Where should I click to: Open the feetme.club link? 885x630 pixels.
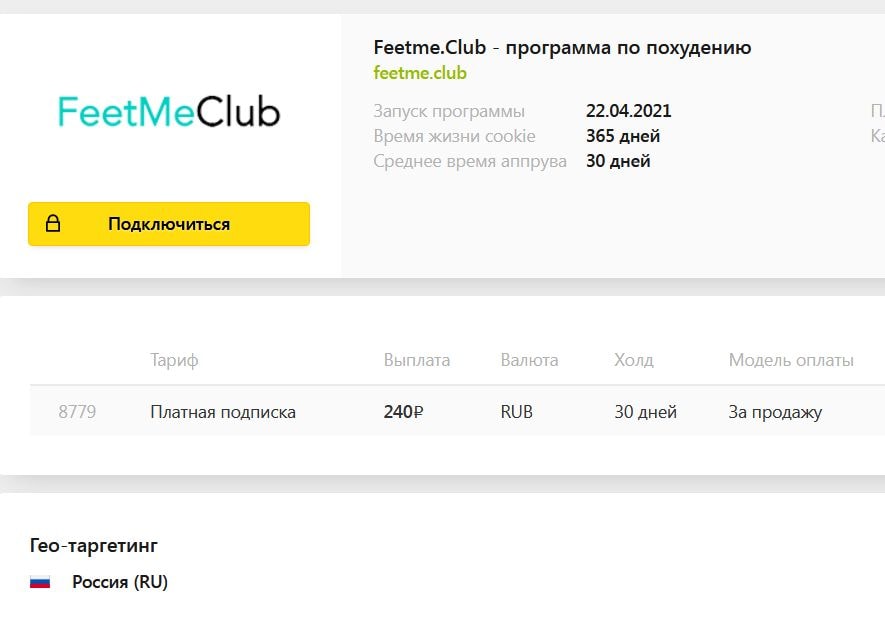pyautogui.click(x=420, y=73)
